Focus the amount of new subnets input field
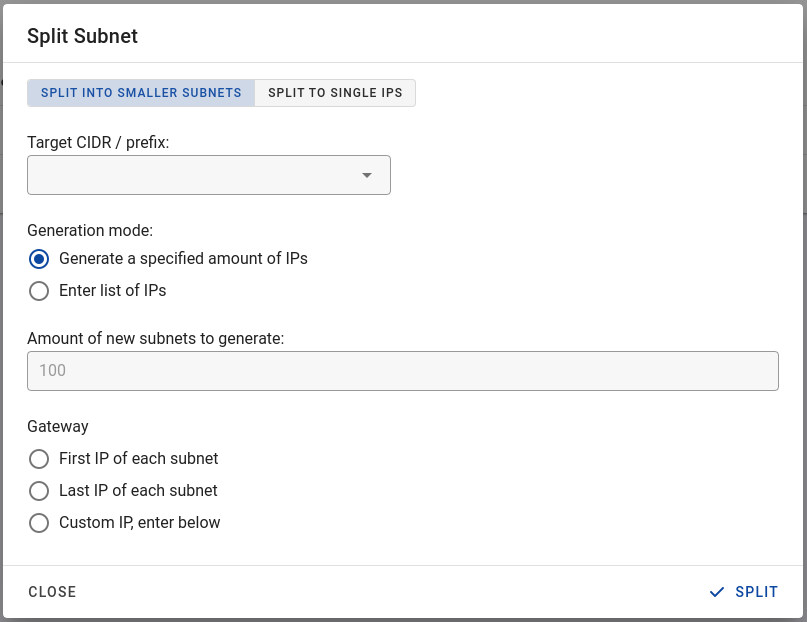The image size is (807, 622). coord(403,371)
